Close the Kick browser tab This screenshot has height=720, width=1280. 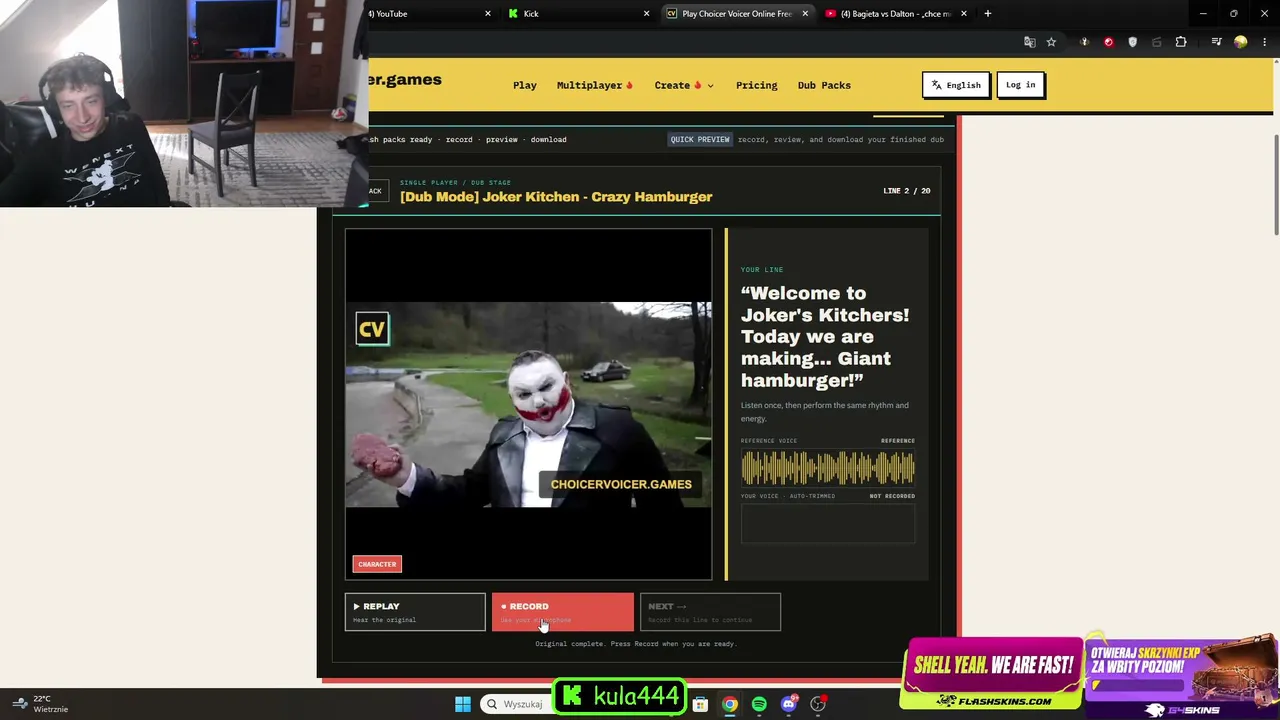tap(646, 14)
